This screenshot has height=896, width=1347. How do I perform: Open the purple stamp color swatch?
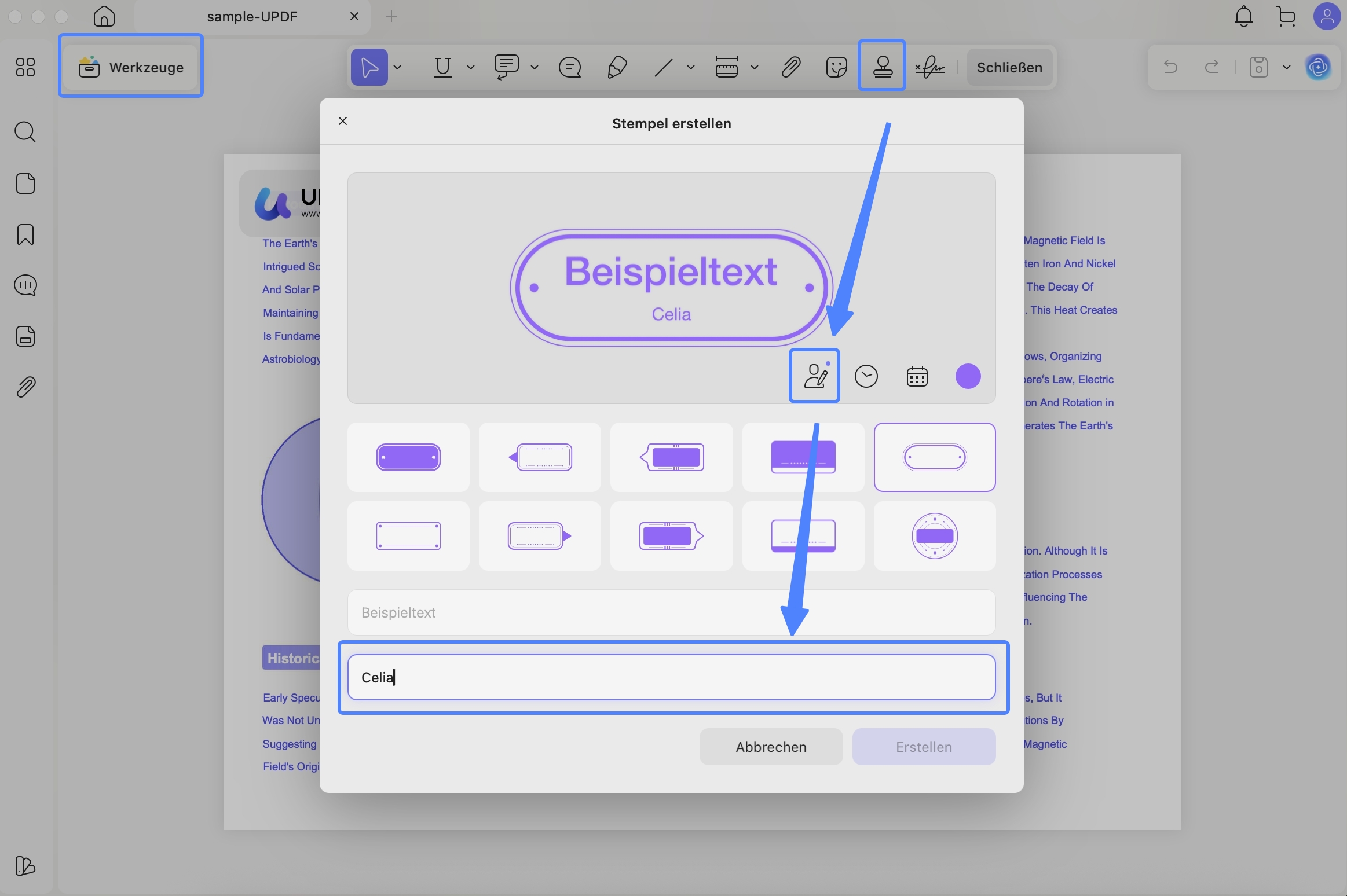(968, 377)
